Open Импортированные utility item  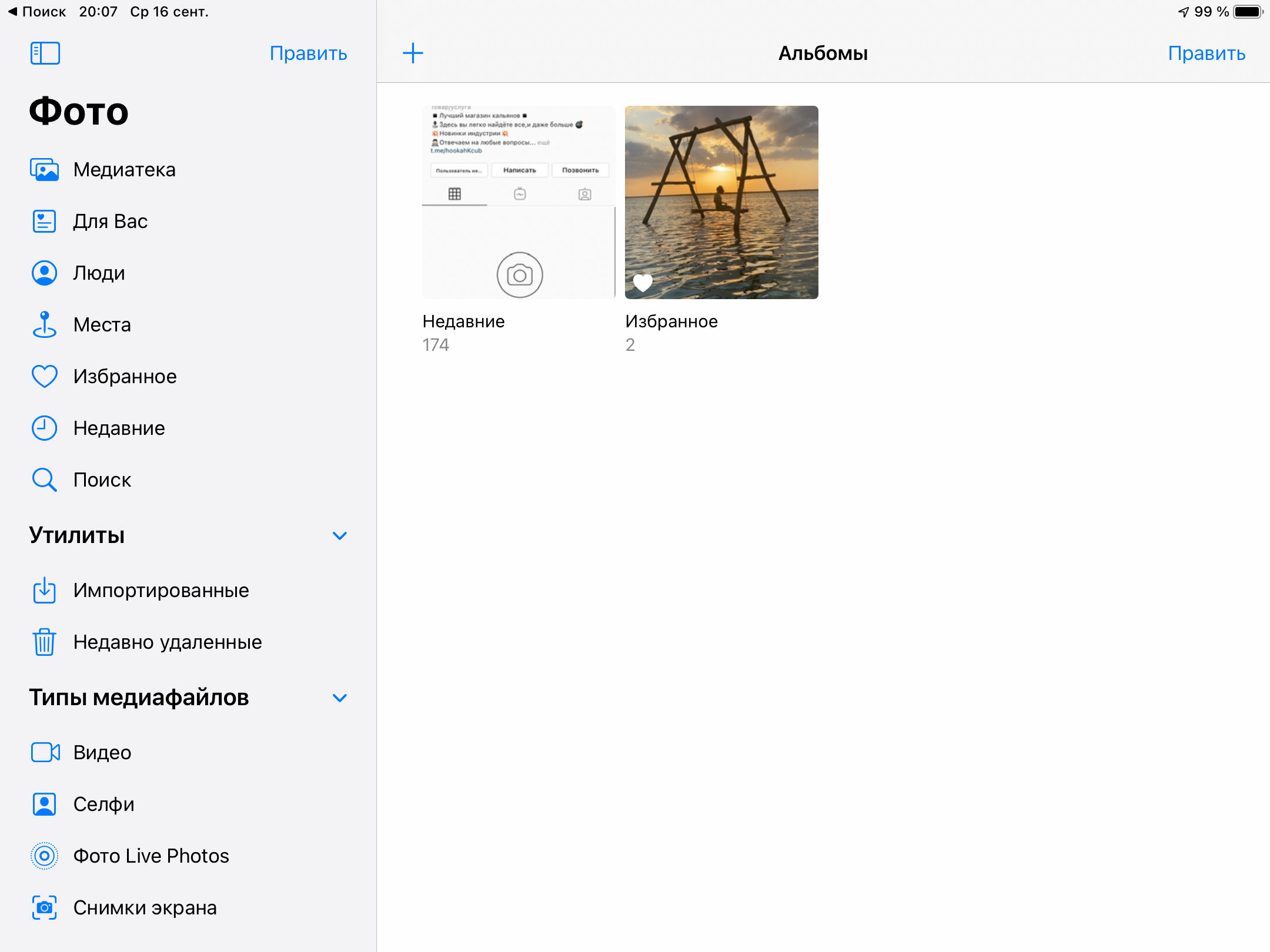coord(188,591)
